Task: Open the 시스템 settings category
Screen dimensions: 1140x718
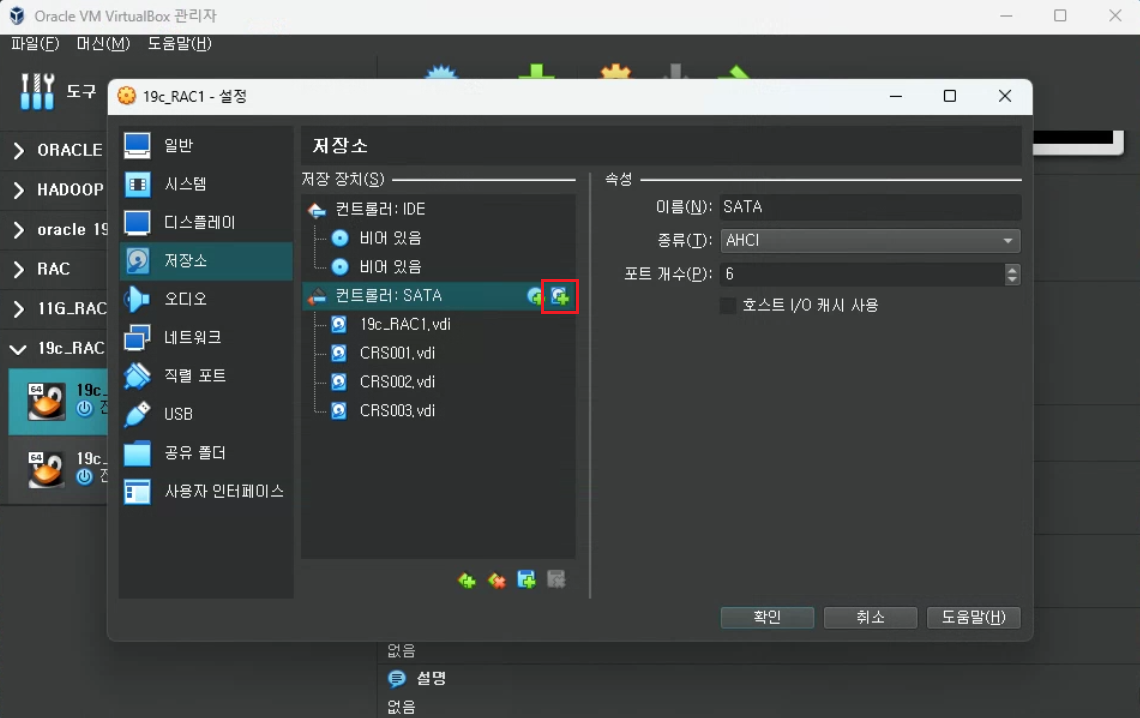Action: point(206,184)
